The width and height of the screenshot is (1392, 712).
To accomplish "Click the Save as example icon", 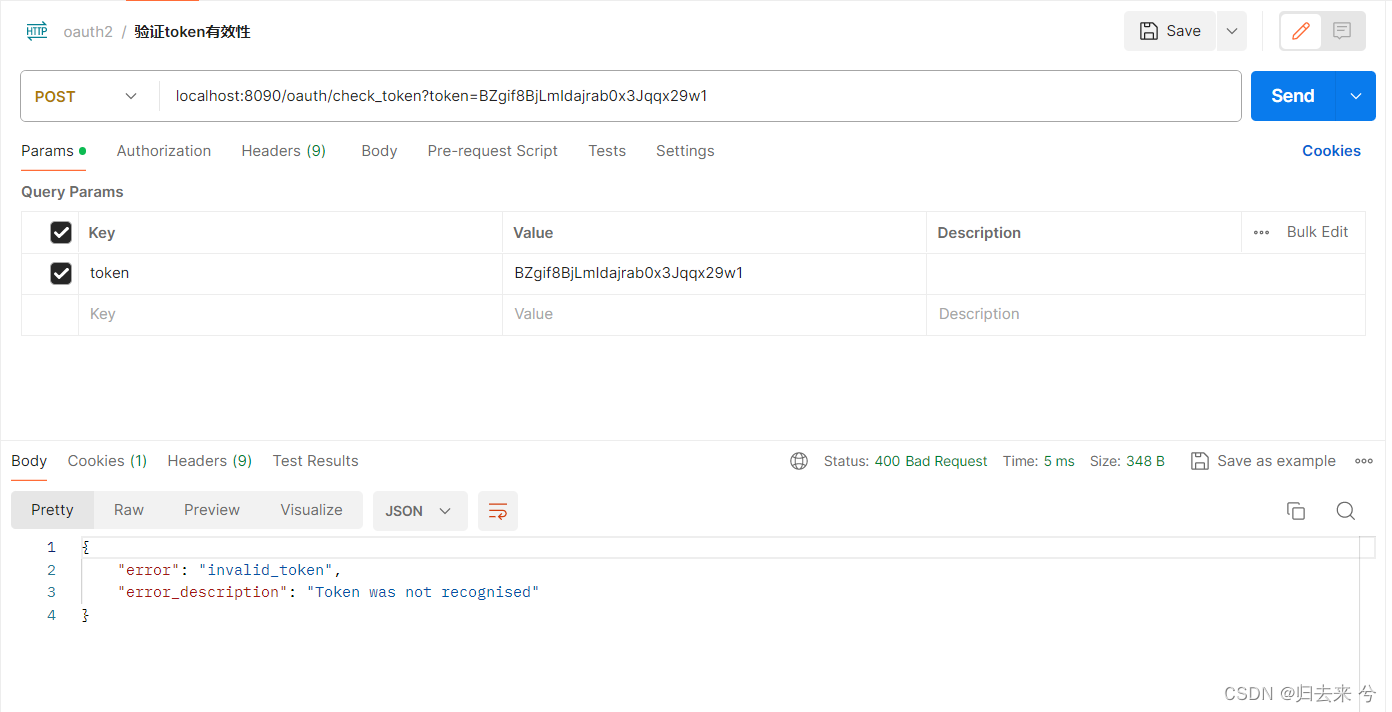I will [1199, 461].
